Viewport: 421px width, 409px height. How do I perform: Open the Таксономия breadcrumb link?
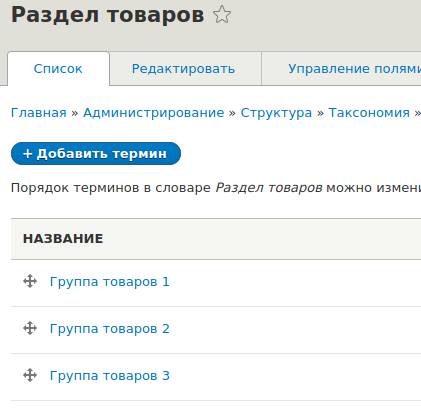[x=369, y=113]
